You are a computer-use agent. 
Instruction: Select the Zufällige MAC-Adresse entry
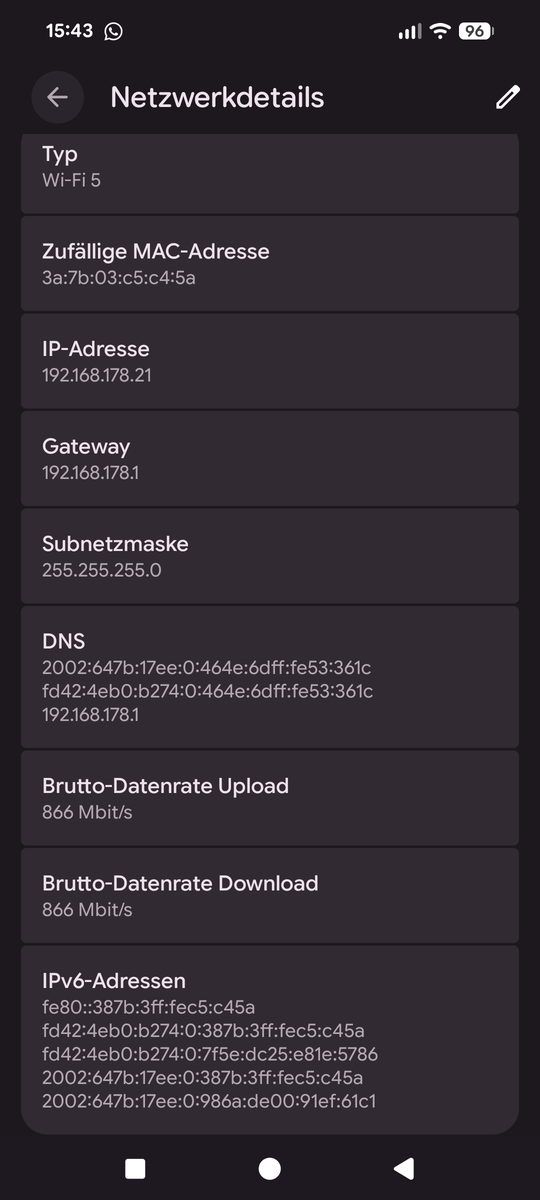(270, 263)
